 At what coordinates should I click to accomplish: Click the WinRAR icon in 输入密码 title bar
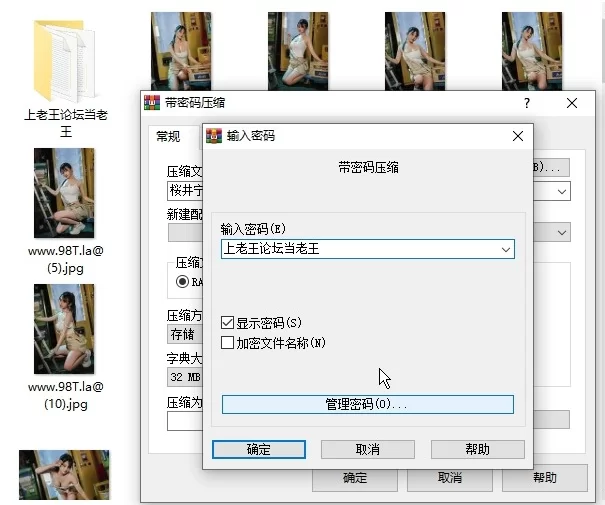tap(214, 136)
